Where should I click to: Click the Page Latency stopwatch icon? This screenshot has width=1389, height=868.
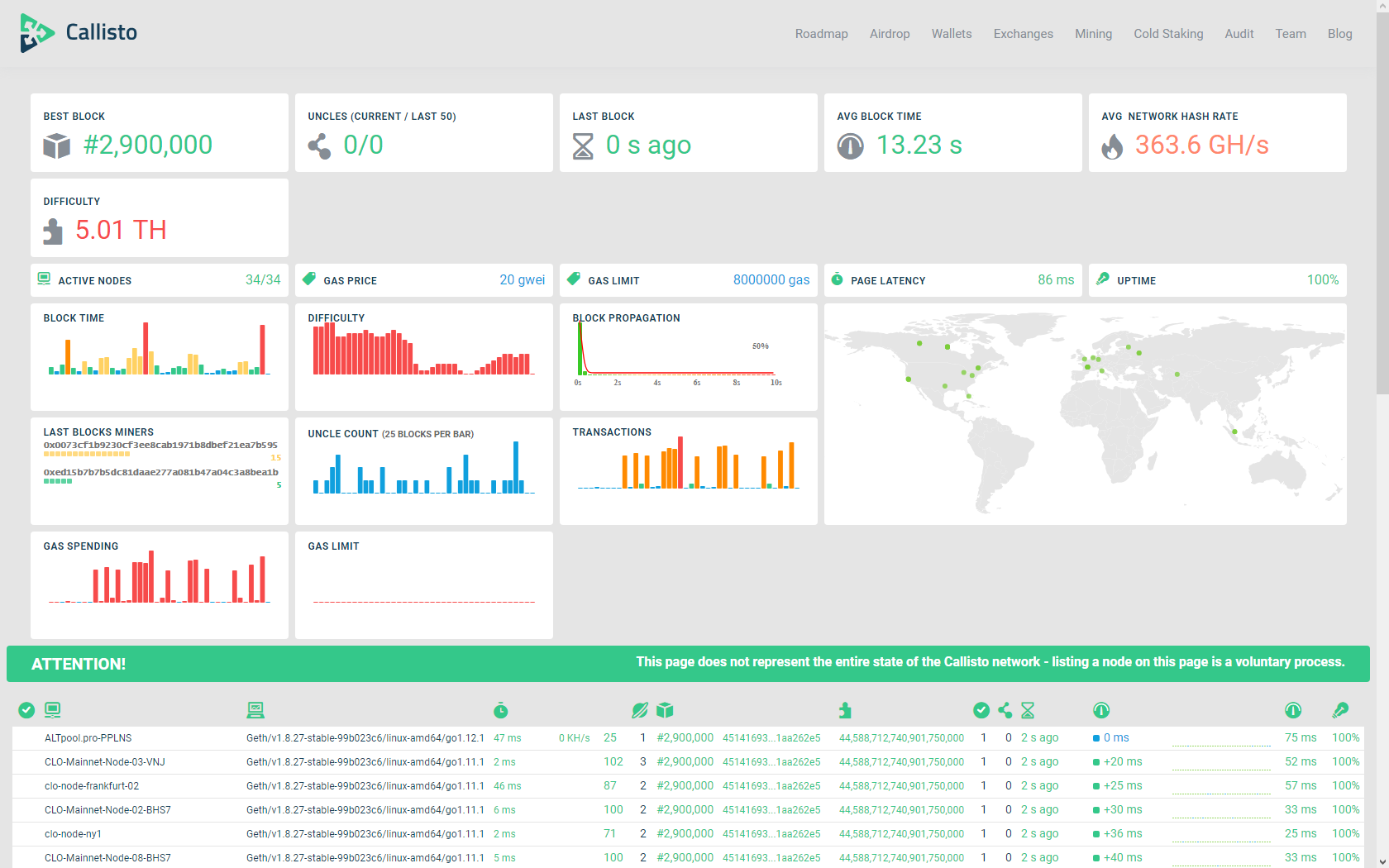click(837, 279)
